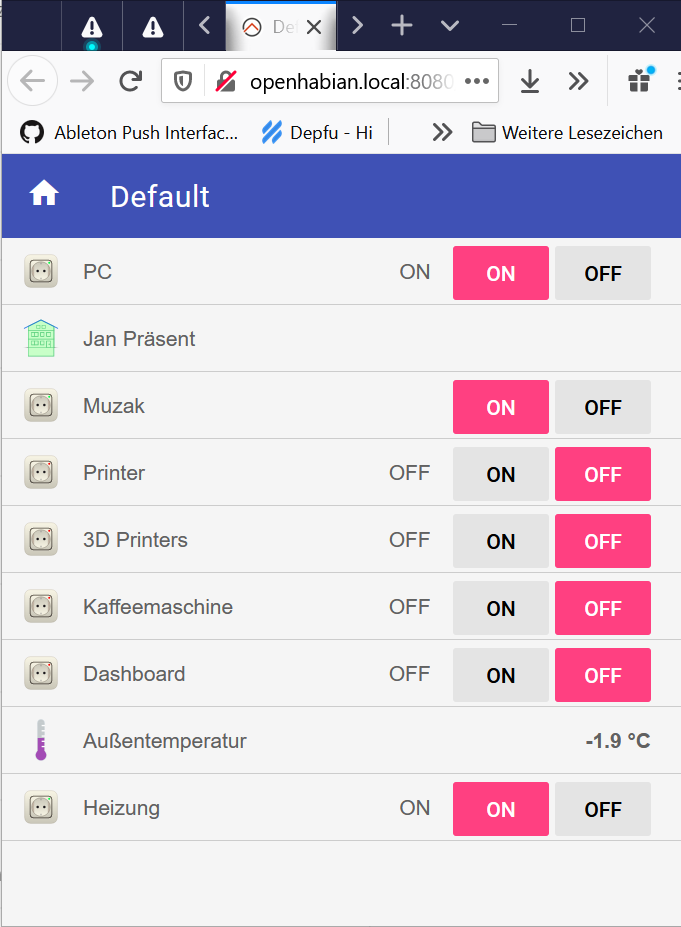Click the home icon in the Default header
Screen dimensions: 681x927
click(44, 193)
